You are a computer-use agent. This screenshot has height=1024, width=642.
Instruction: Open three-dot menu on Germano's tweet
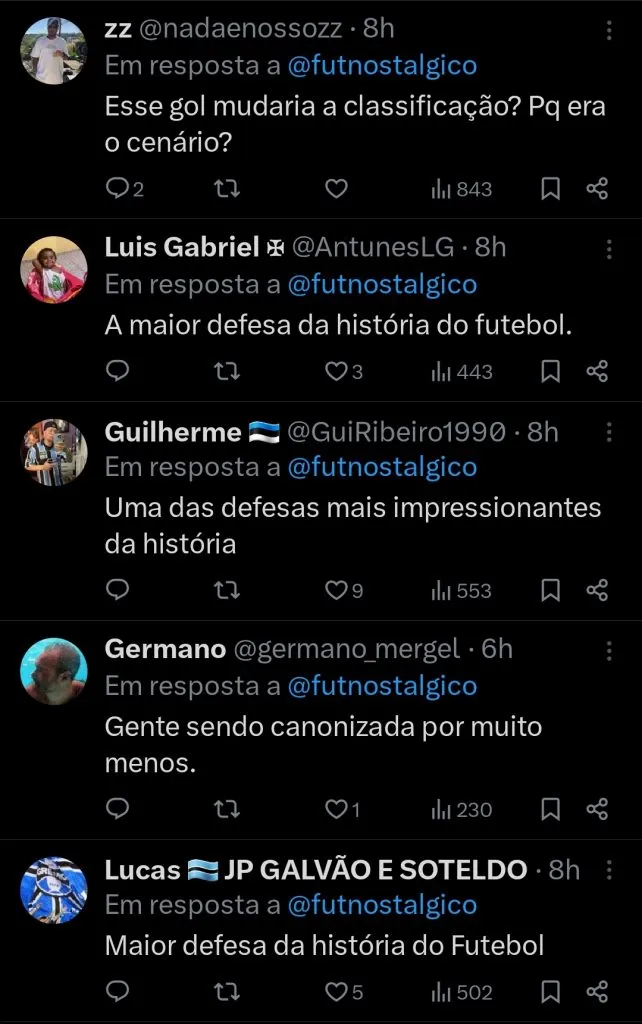(x=610, y=651)
